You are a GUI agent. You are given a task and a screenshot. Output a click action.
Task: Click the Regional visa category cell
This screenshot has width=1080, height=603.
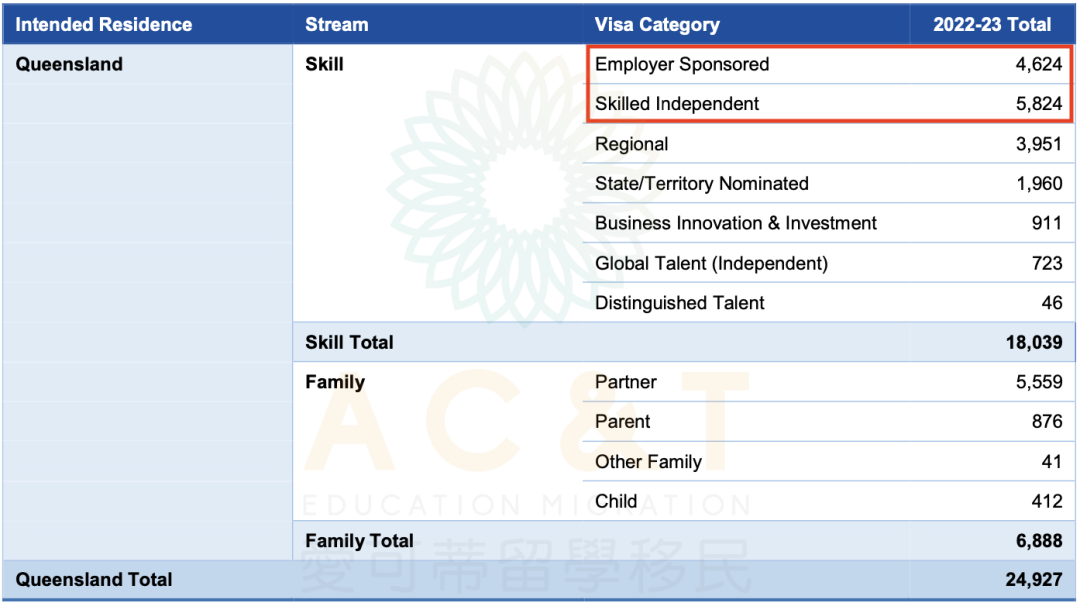click(x=632, y=144)
